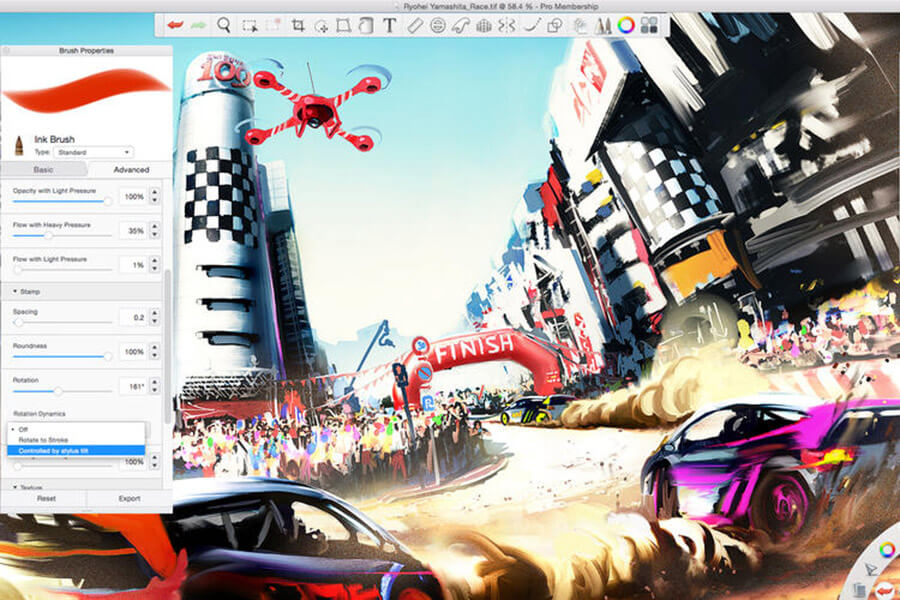900x600 pixels.
Task: Click the Roundness stepper arrows
Action: (x=154, y=351)
